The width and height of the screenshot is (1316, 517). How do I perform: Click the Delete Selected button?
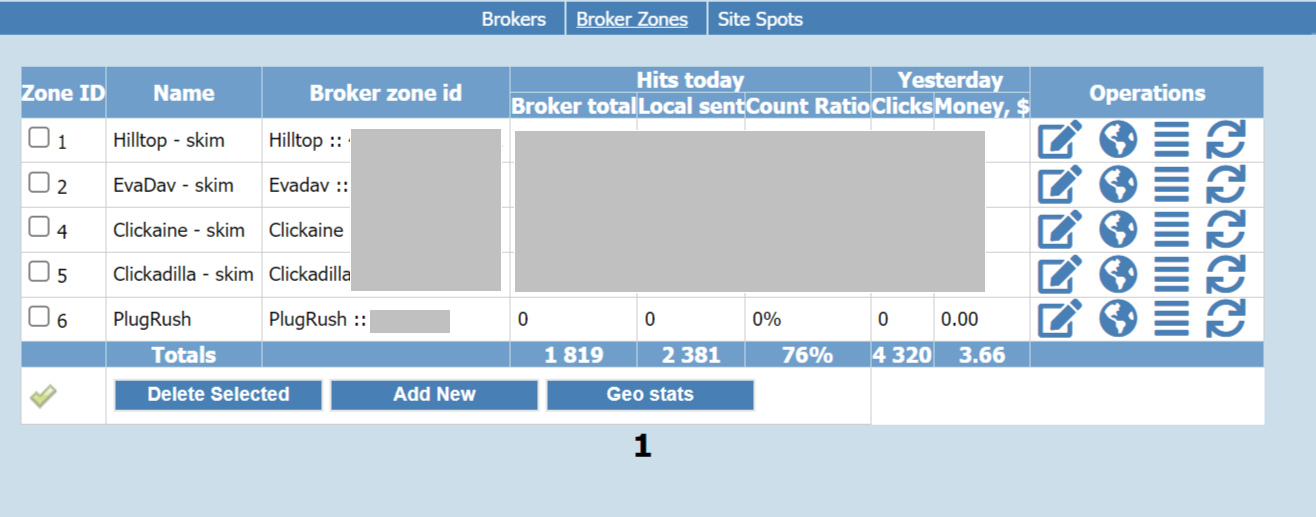click(x=218, y=395)
